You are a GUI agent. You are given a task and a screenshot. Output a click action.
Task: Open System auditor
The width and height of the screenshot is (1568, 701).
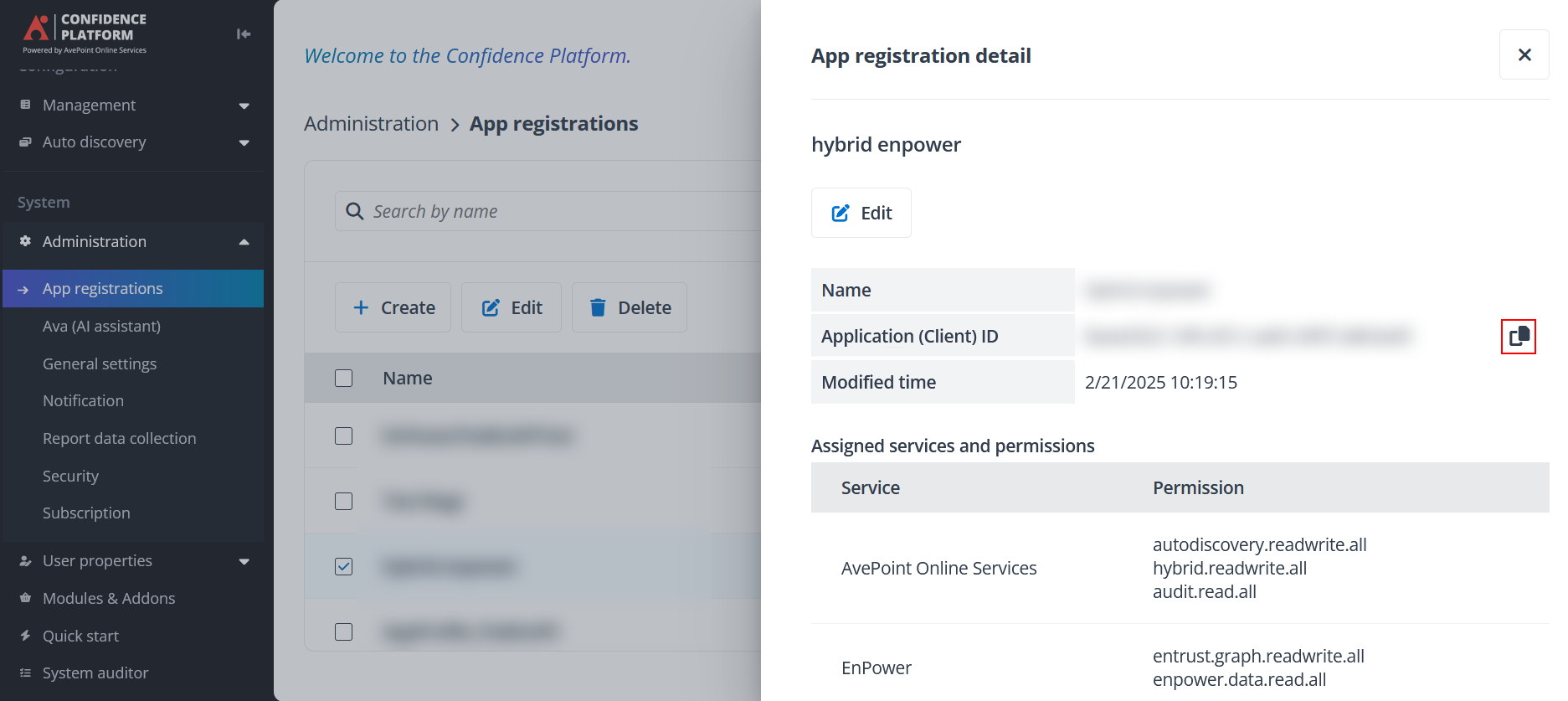tap(95, 673)
